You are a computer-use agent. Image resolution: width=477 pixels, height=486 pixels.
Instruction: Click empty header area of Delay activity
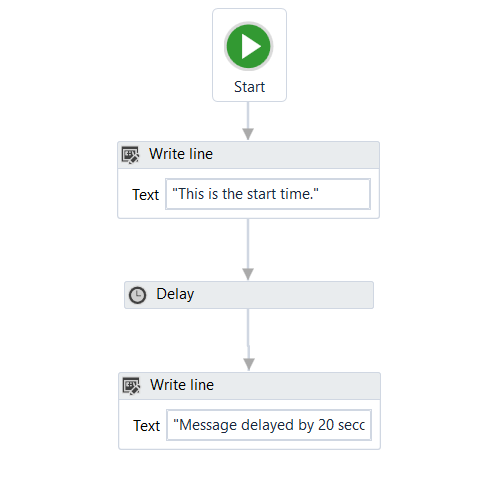point(283,295)
